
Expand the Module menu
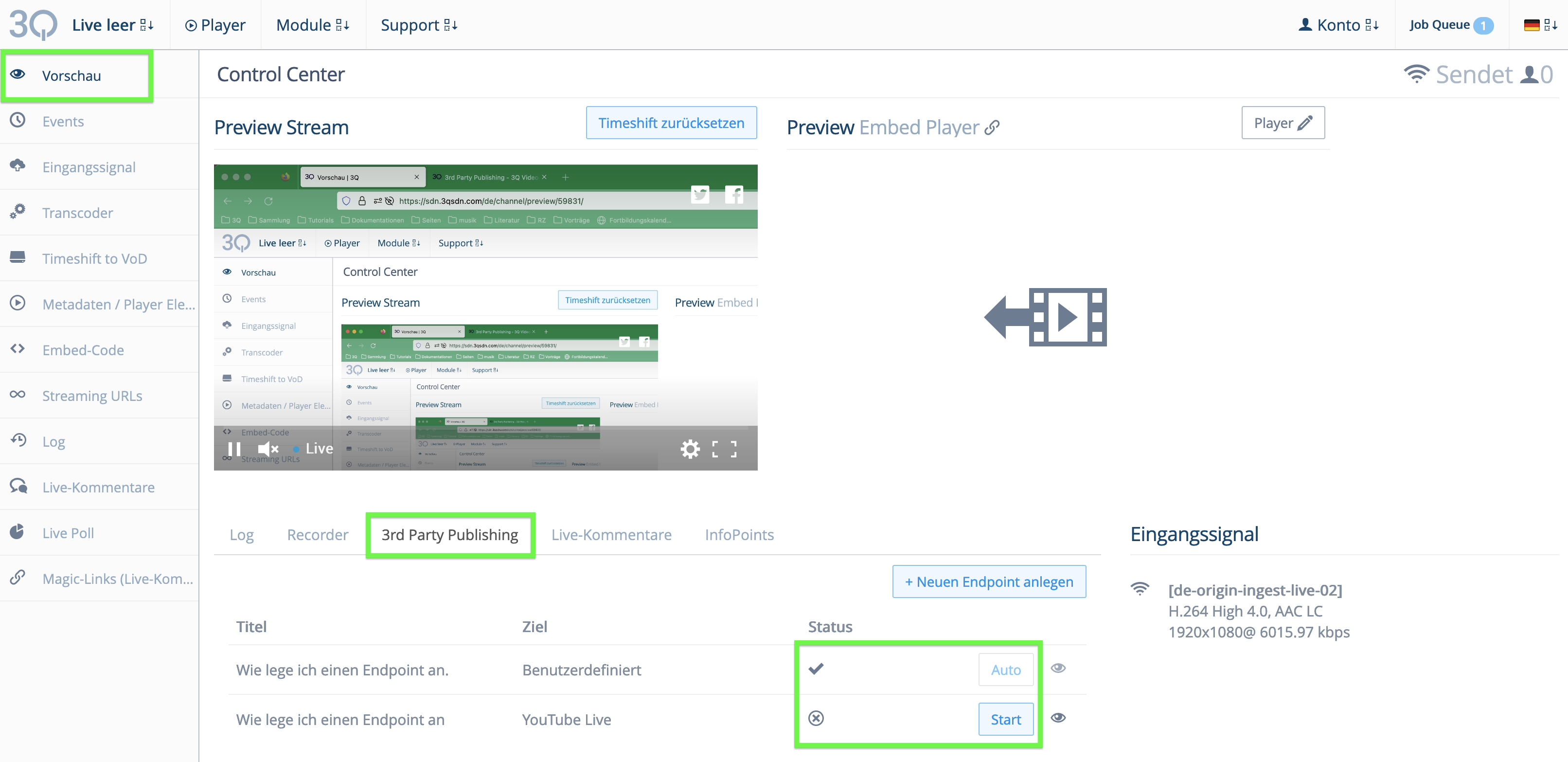click(x=313, y=25)
